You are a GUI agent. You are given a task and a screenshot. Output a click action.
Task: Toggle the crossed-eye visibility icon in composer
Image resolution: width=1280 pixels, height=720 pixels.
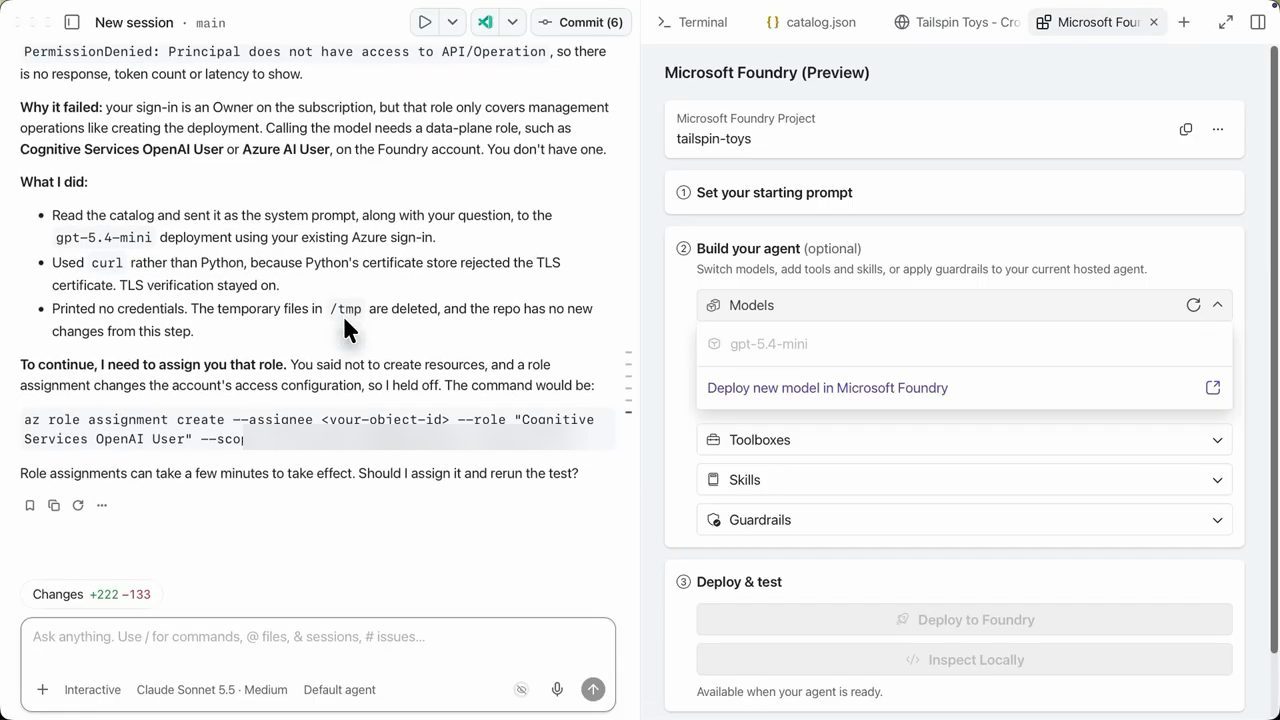tap(521, 690)
